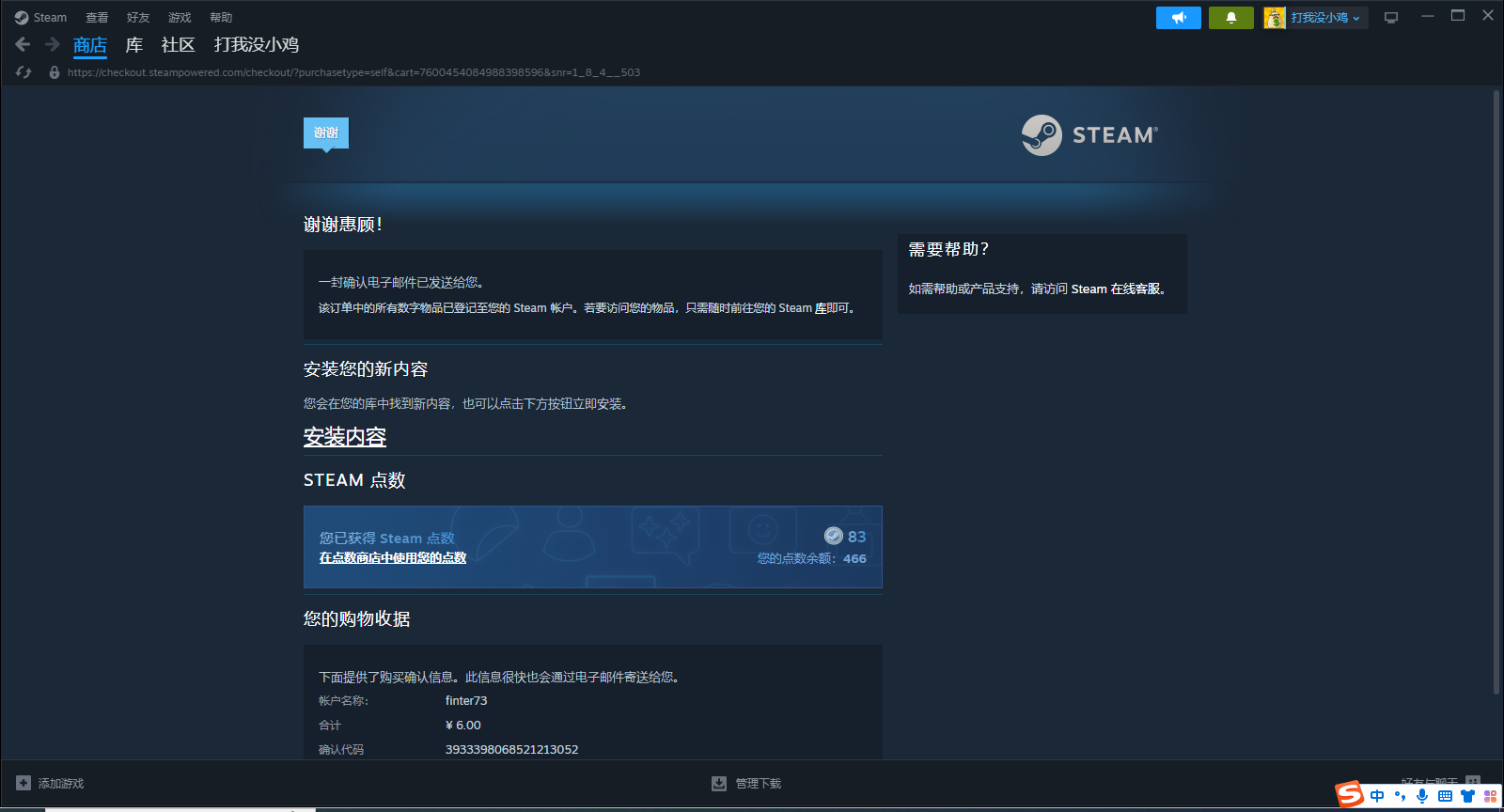The image size is (1504, 812).
Task: Click the STEAM 点数 heading
Action: click(354, 480)
